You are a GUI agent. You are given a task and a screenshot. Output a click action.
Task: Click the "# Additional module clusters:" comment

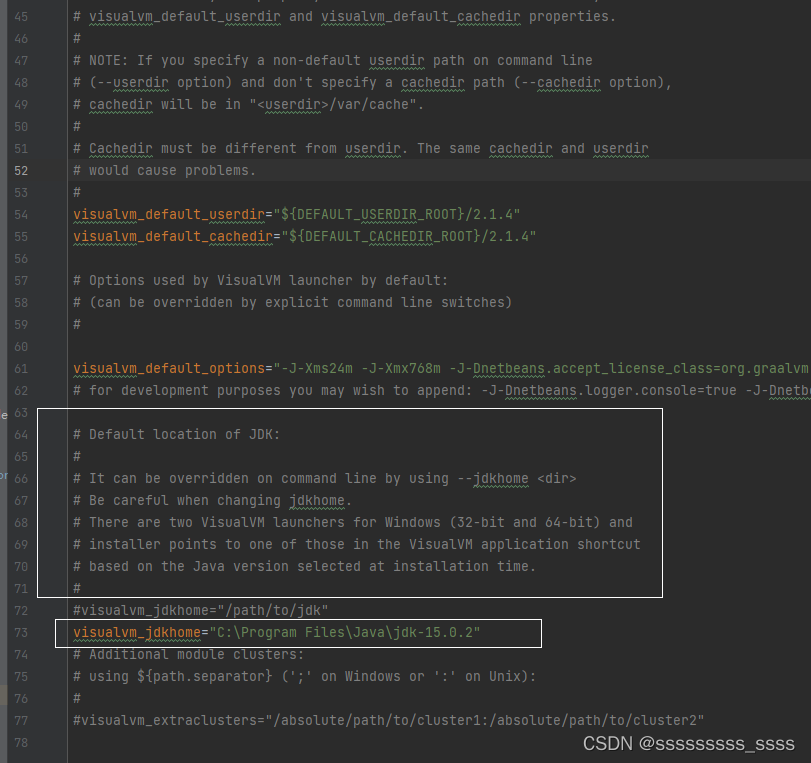pyautogui.click(x=188, y=654)
